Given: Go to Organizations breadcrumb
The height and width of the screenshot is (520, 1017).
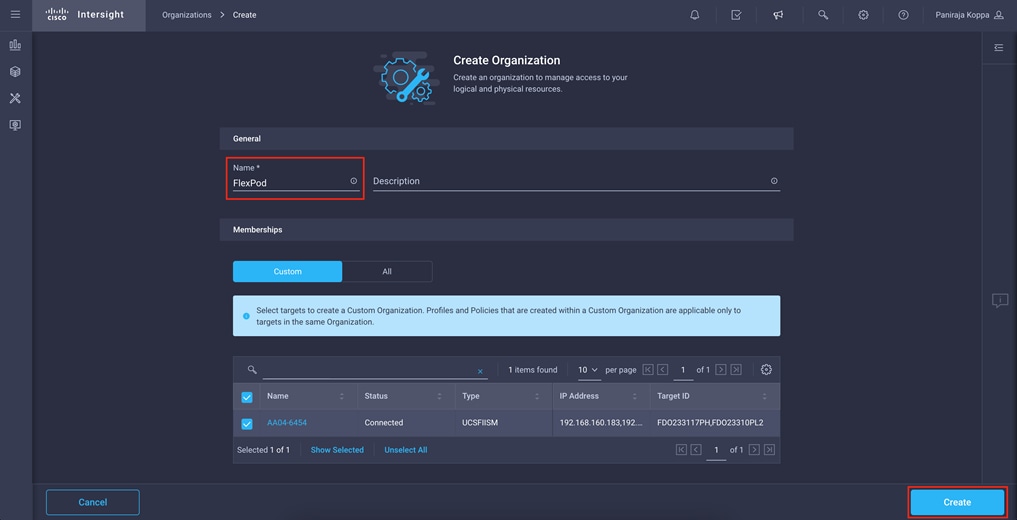Looking at the screenshot, I should [x=187, y=15].
